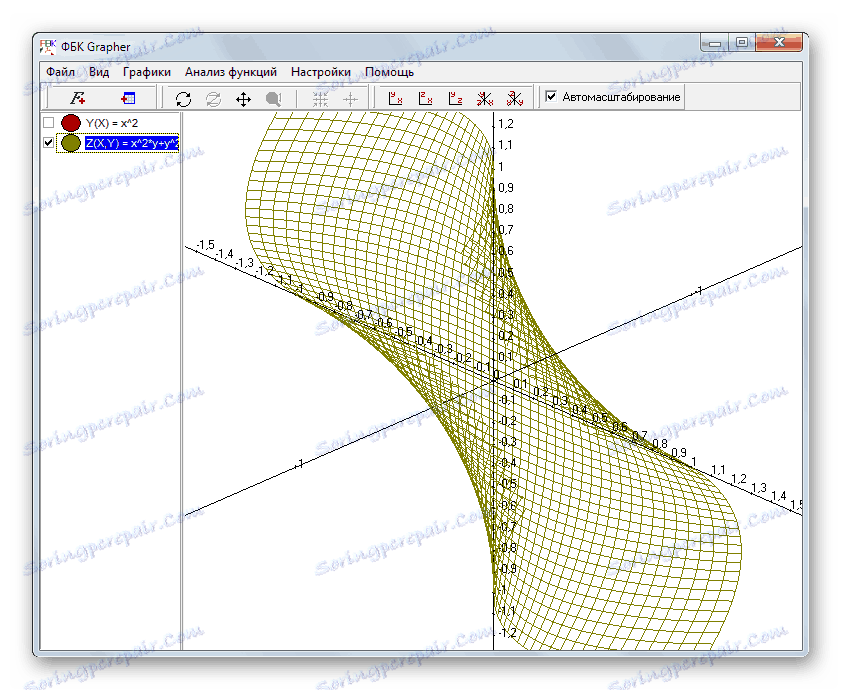Click the Yx plane view icon
842x690 pixels.
coord(394,98)
